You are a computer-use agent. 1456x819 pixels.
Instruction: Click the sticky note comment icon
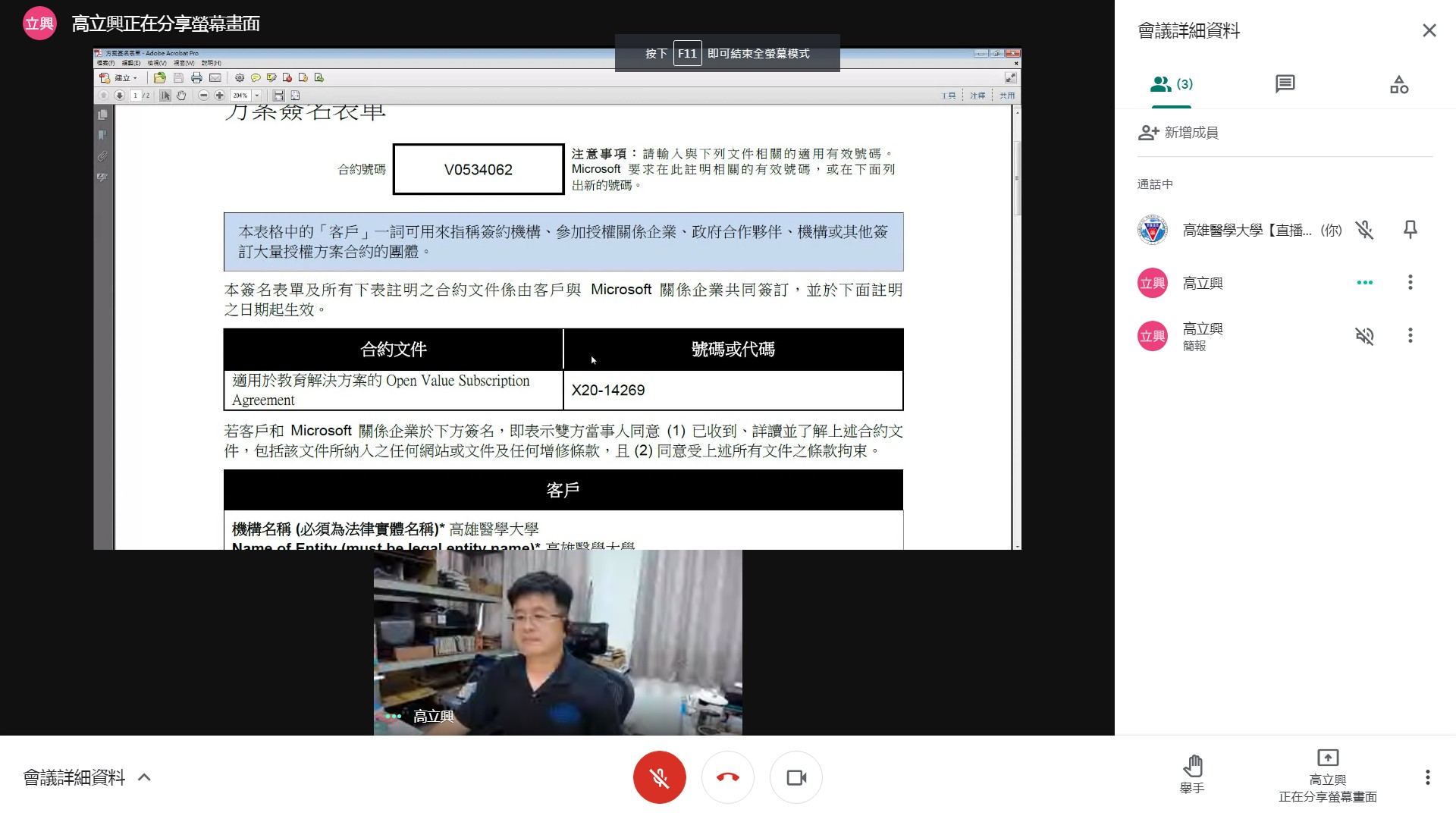coord(256,78)
